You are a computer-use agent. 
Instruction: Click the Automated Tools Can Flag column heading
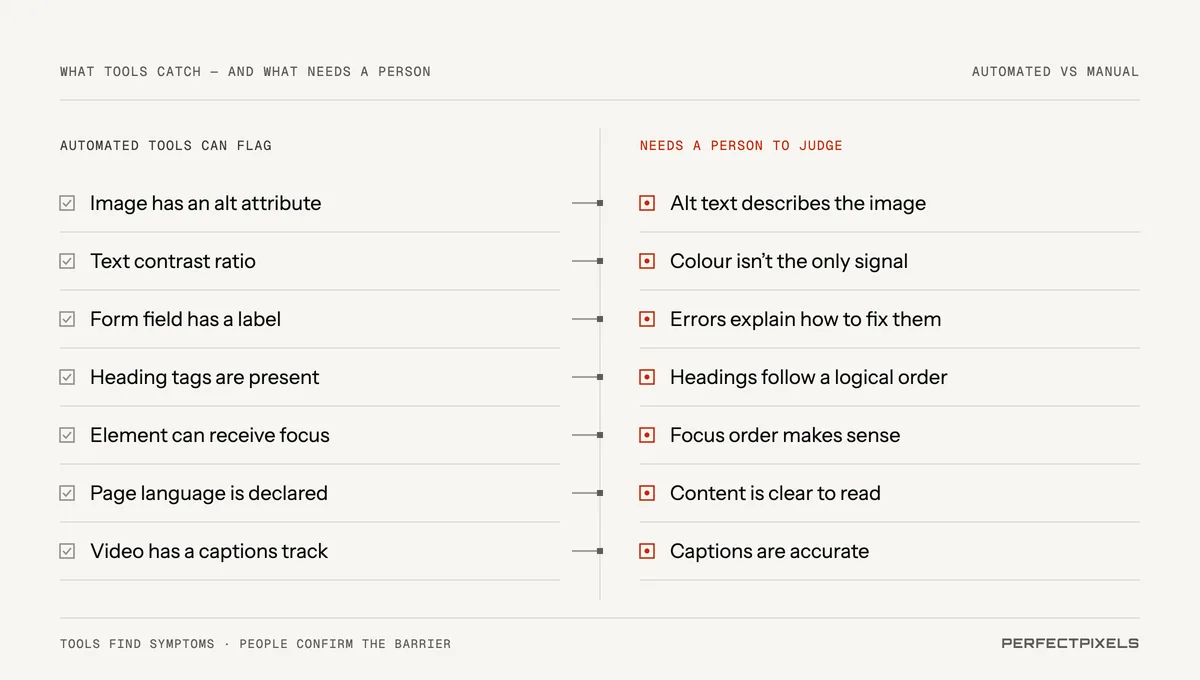(x=166, y=145)
